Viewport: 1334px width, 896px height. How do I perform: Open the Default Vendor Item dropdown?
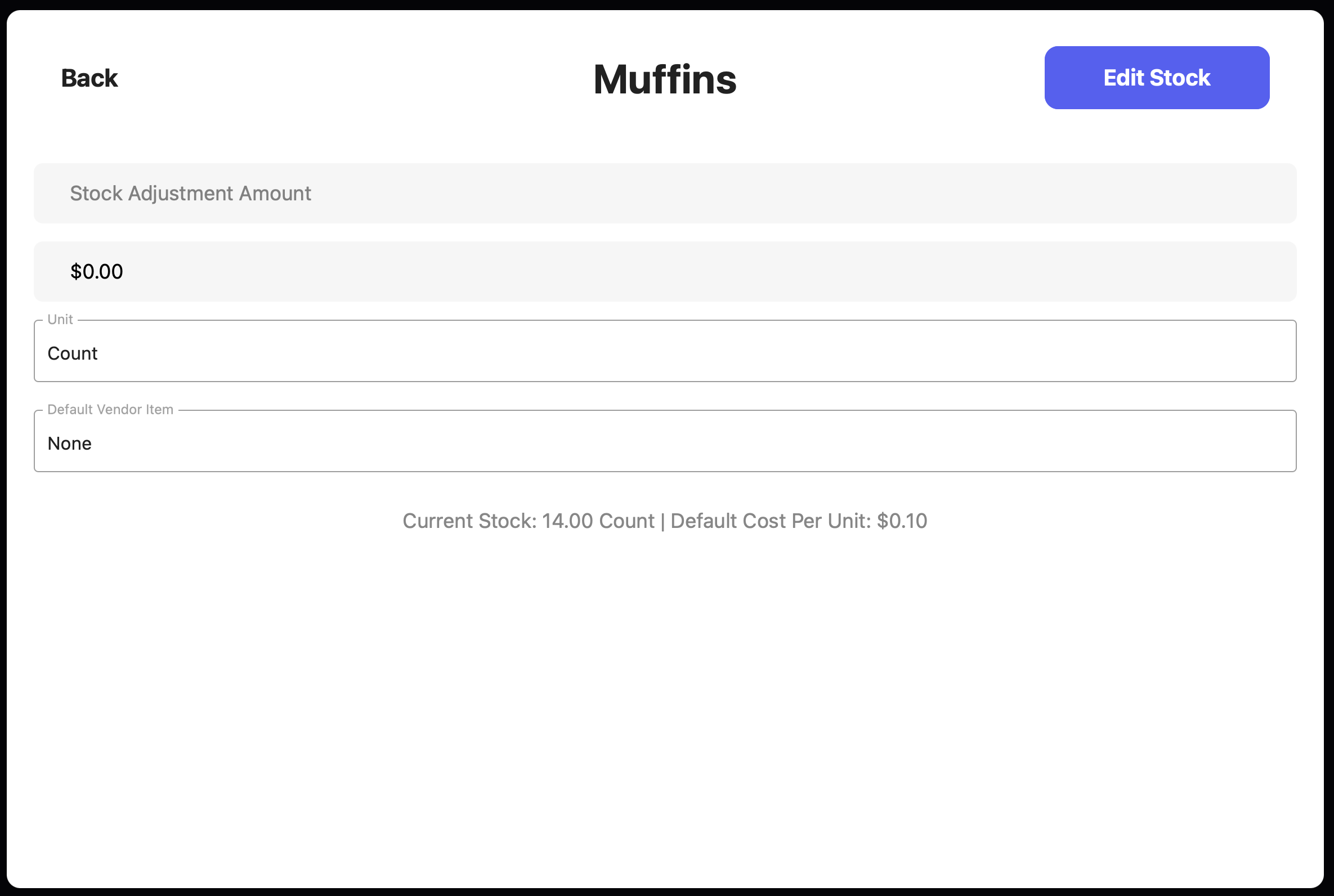click(665, 441)
